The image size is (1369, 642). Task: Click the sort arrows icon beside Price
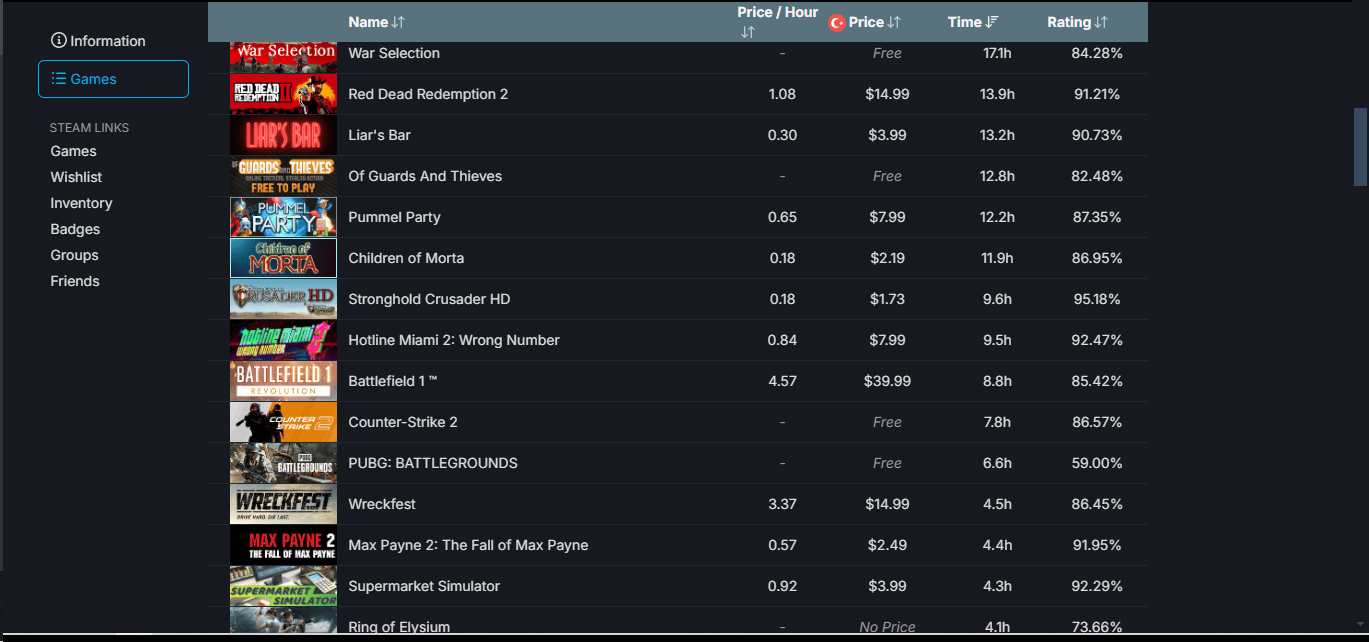click(x=894, y=22)
